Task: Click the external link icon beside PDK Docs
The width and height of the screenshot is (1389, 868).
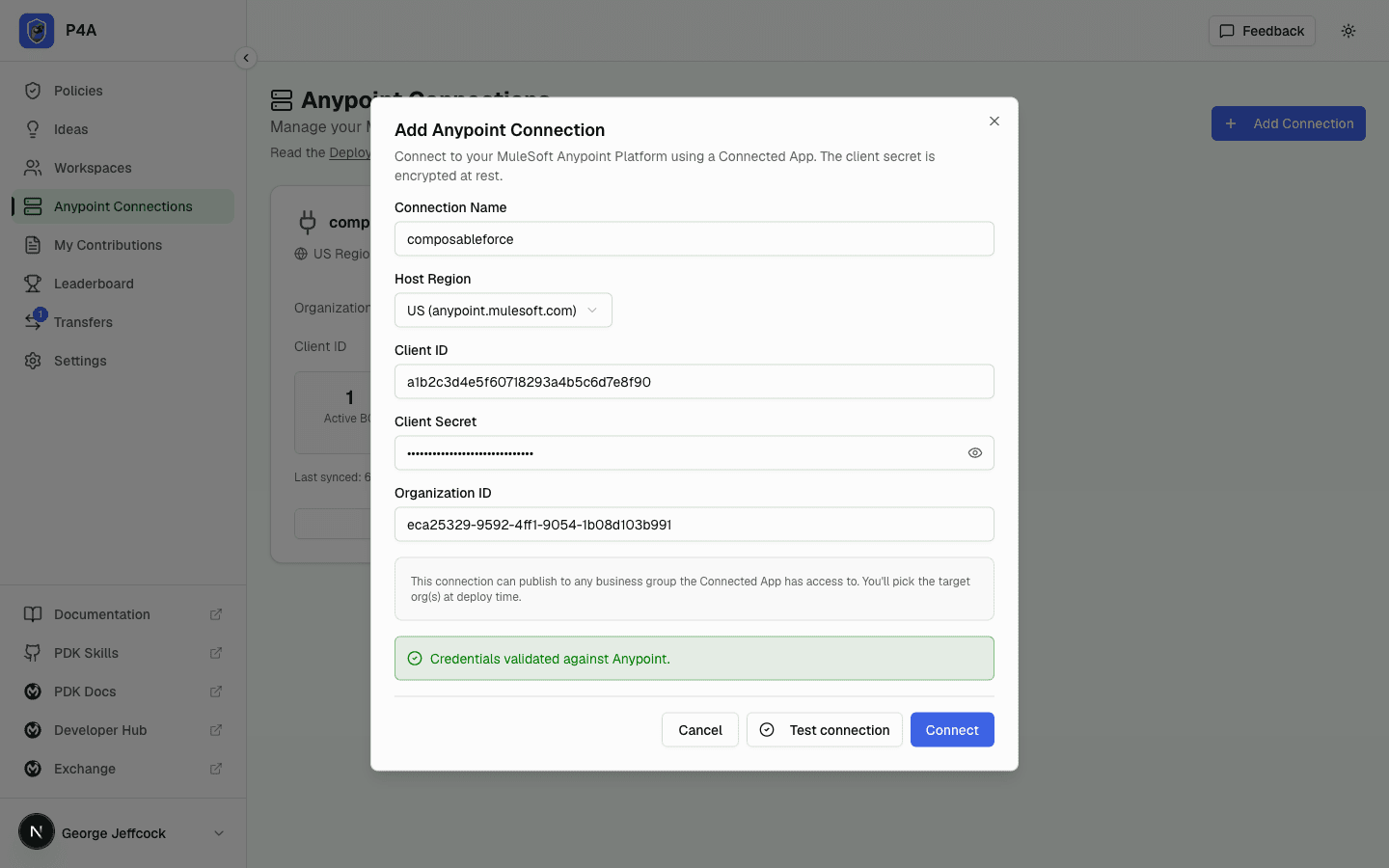Action: (216, 692)
